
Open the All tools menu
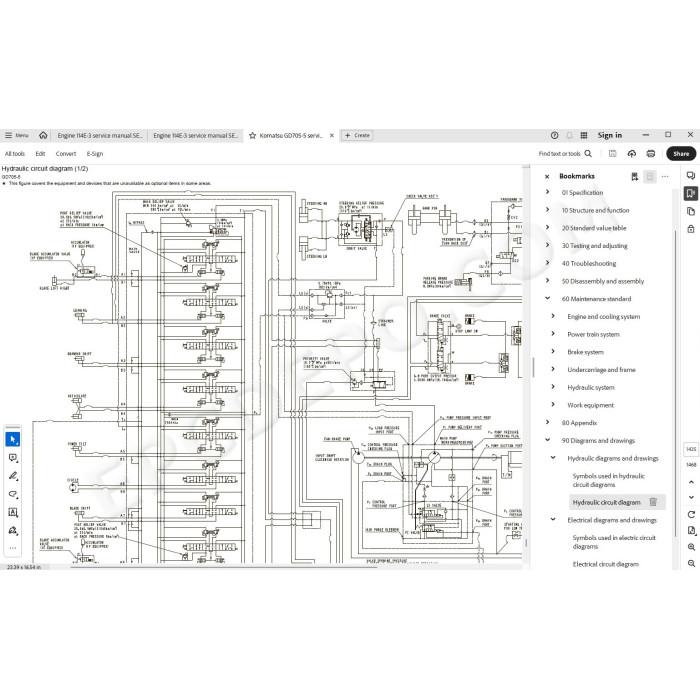pos(15,154)
